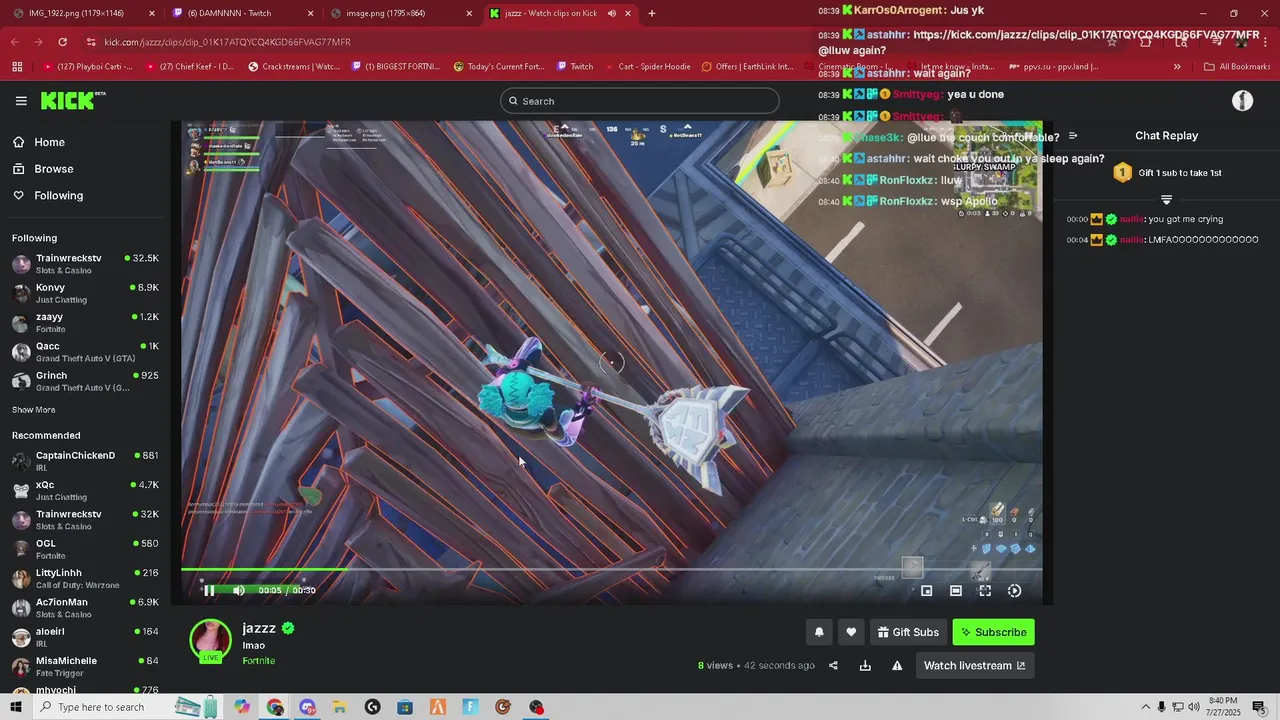Open Watch livestream link
This screenshot has width=1280, height=720.
pos(974,665)
